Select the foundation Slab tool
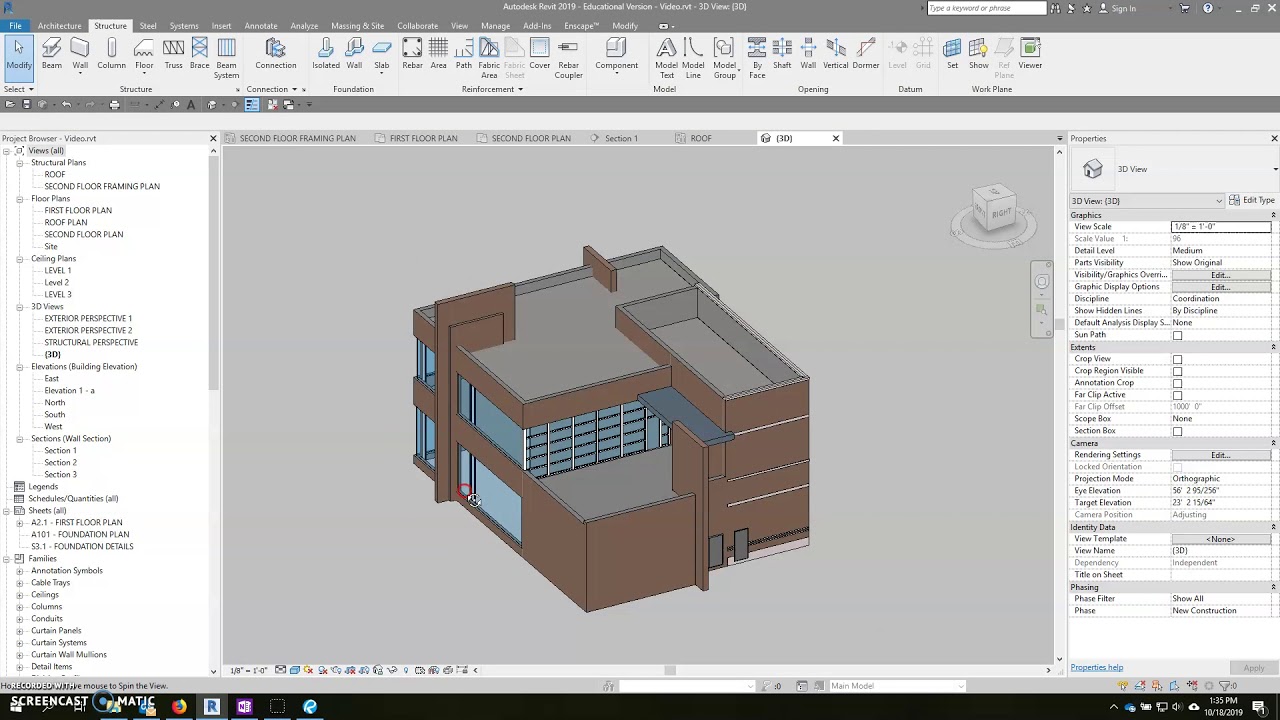Screen dimensions: 1280x720 (381, 54)
